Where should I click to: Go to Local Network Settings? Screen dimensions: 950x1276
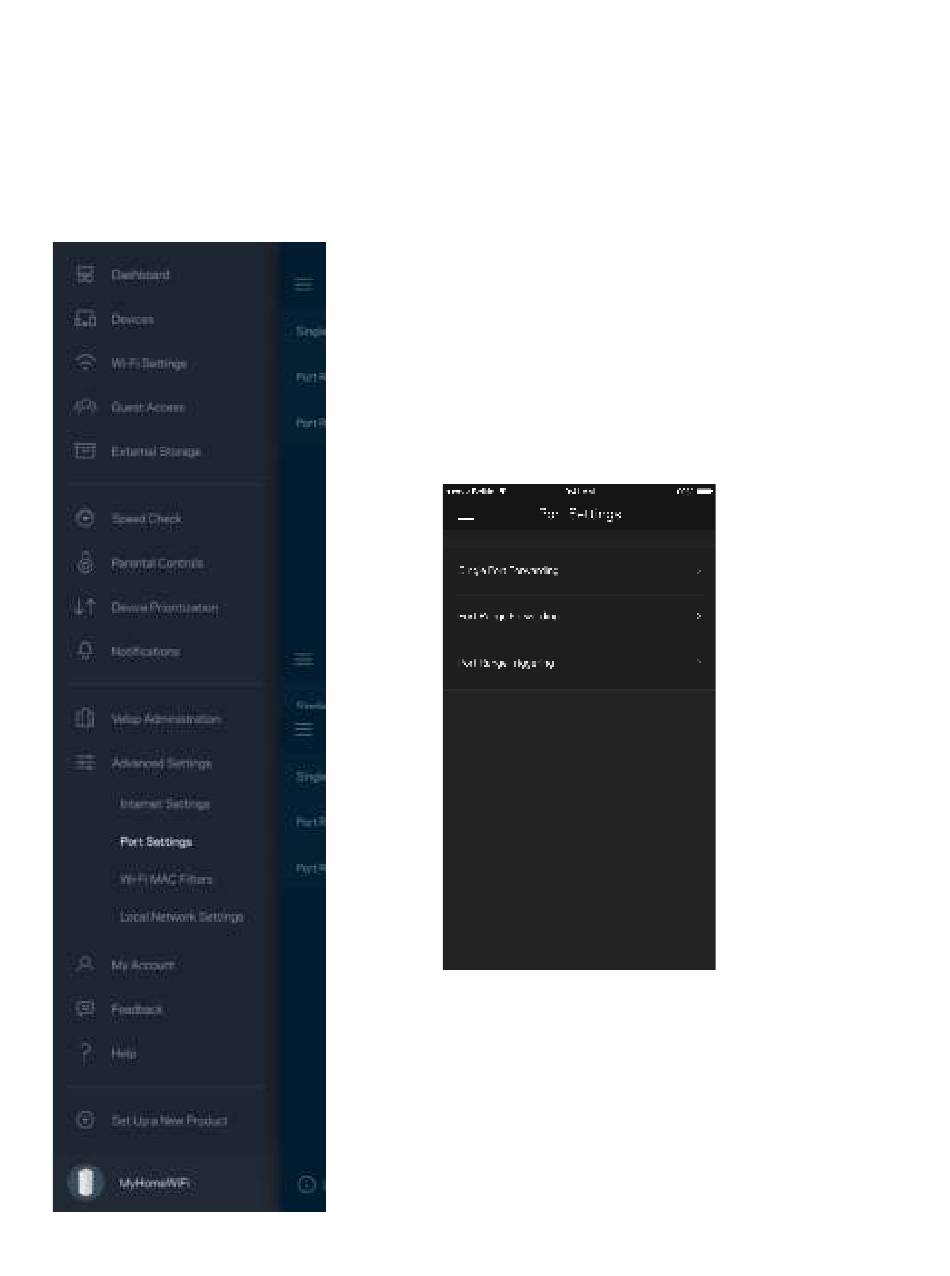[182, 917]
